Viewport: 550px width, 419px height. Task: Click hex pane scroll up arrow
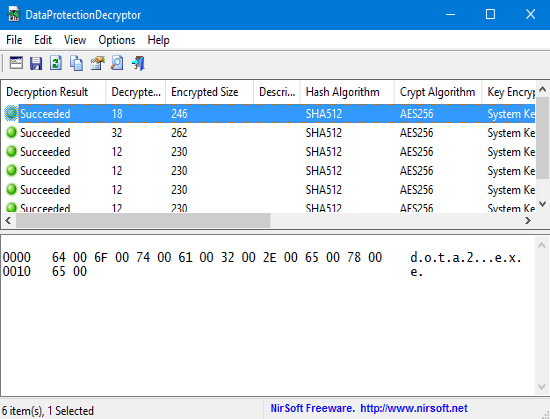click(542, 245)
